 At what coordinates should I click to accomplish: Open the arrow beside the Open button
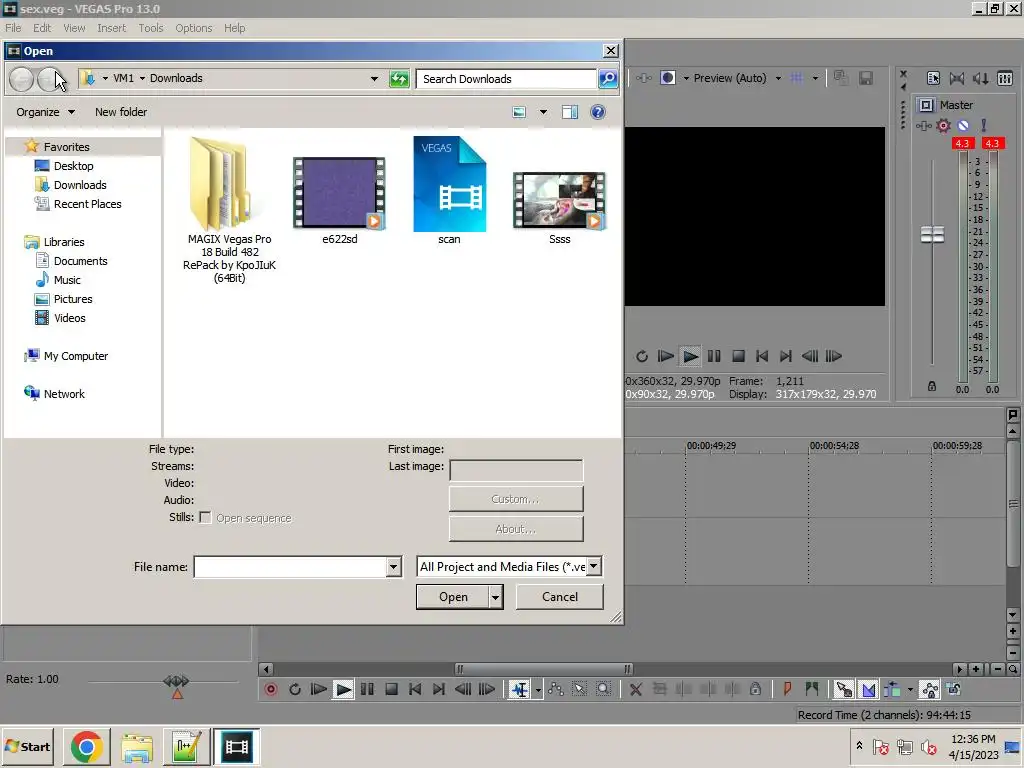click(496, 597)
